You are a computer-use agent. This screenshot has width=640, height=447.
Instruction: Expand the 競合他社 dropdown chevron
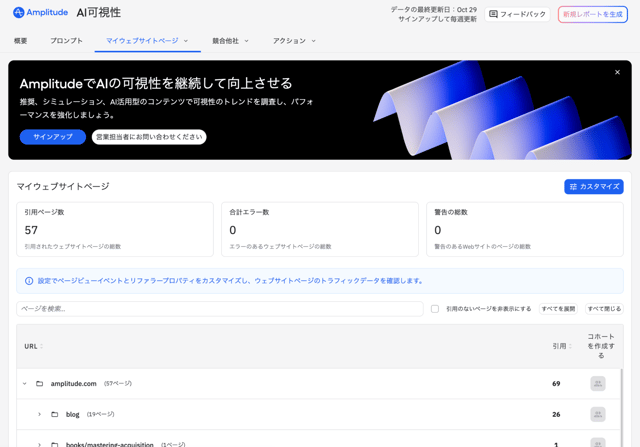[x=246, y=41]
